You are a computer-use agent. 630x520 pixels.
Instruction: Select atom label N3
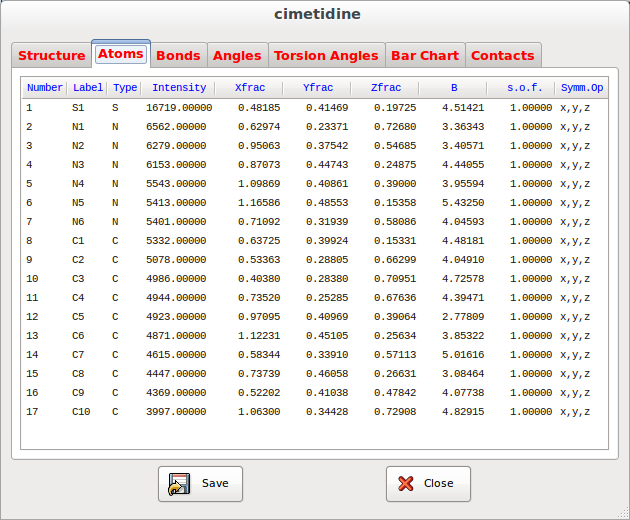pos(78,165)
